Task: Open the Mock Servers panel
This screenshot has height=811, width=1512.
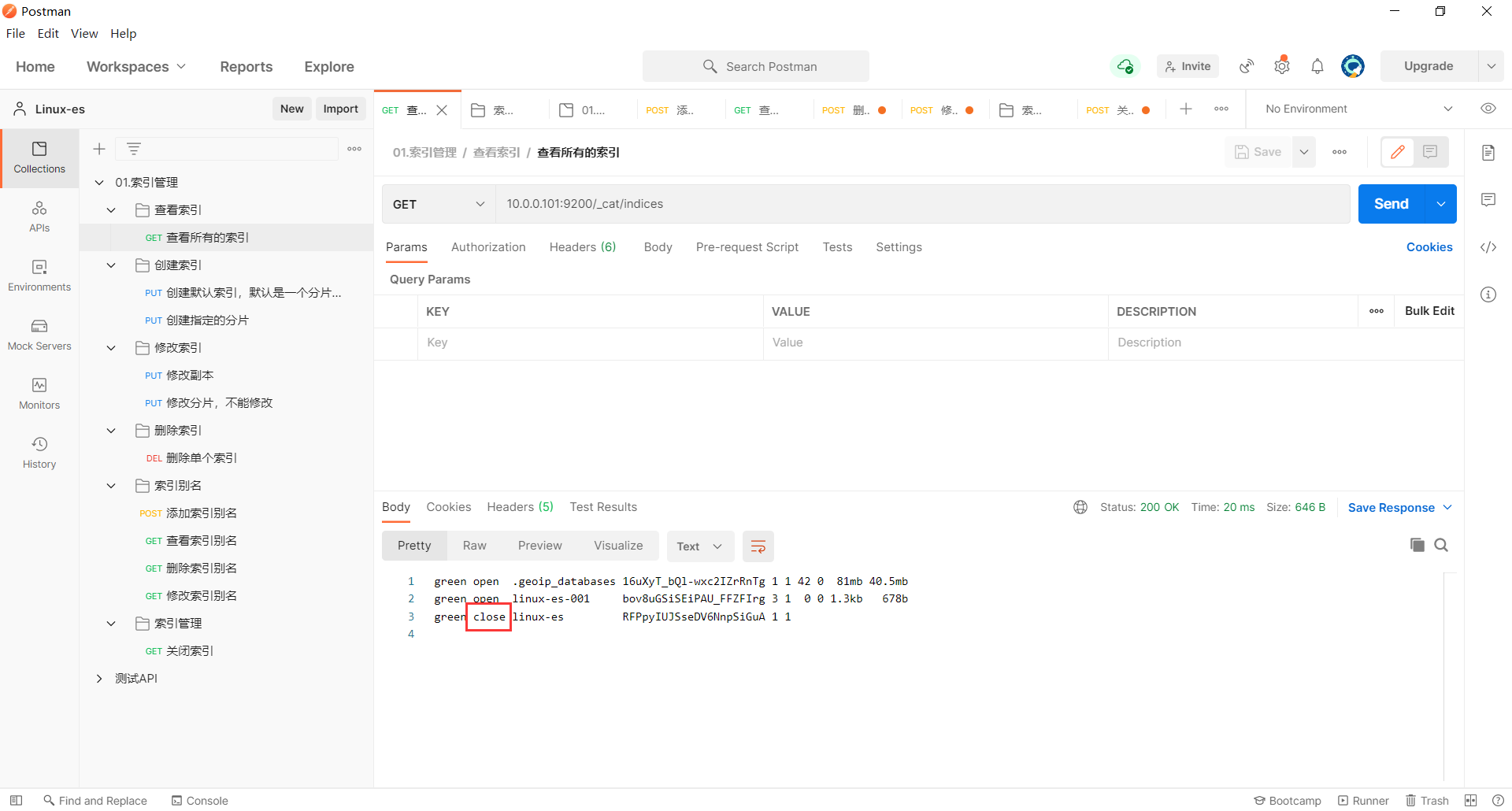Action: [x=39, y=335]
